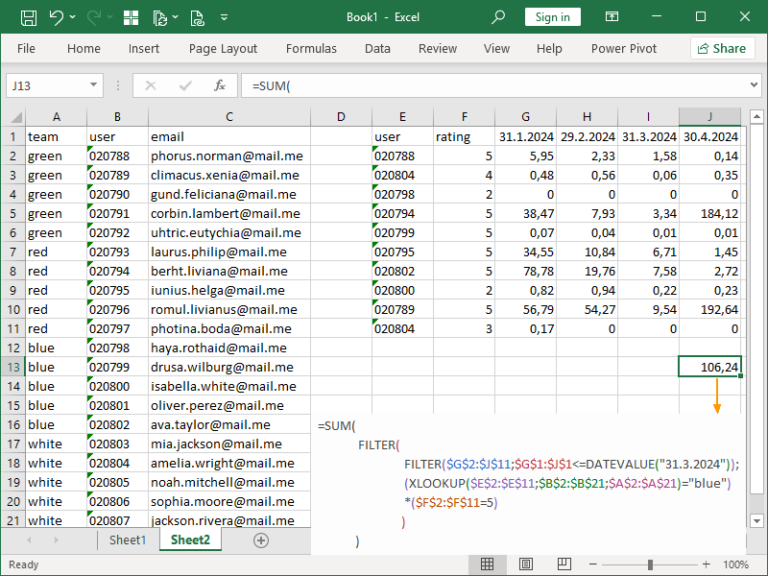Open the File tab
The width and height of the screenshot is (768, 576).
26,48
